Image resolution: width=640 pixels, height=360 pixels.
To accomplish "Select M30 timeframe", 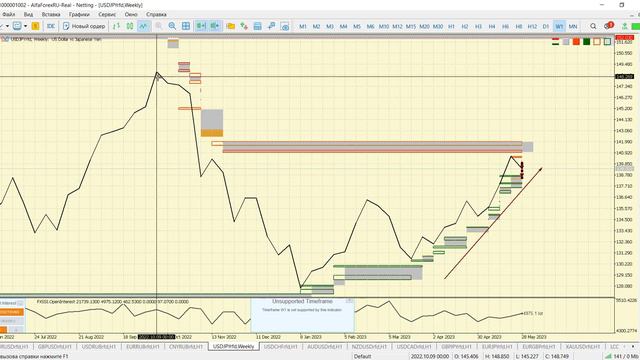I will 438,26.
